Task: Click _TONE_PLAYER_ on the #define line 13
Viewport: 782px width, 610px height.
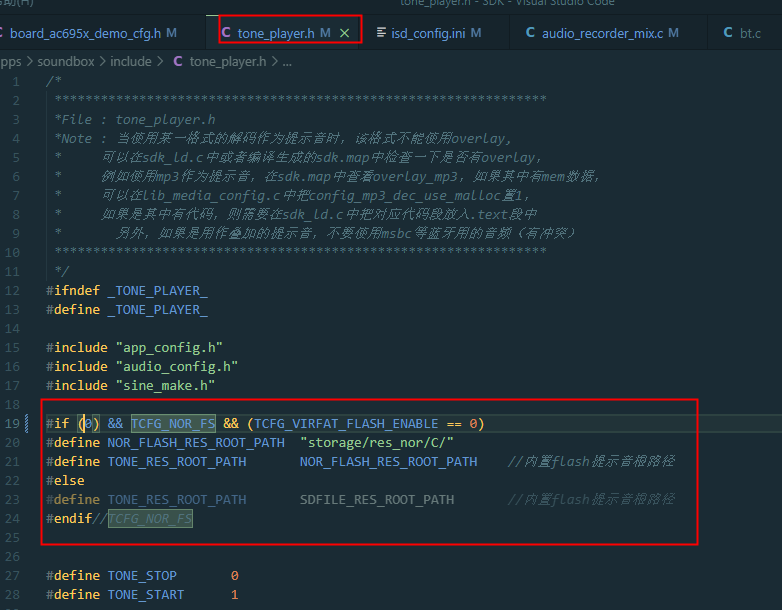Action: pos(158,309)
